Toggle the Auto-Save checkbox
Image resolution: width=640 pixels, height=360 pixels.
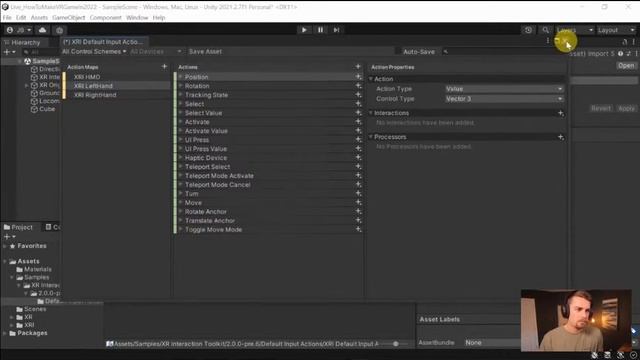point(398,51)
